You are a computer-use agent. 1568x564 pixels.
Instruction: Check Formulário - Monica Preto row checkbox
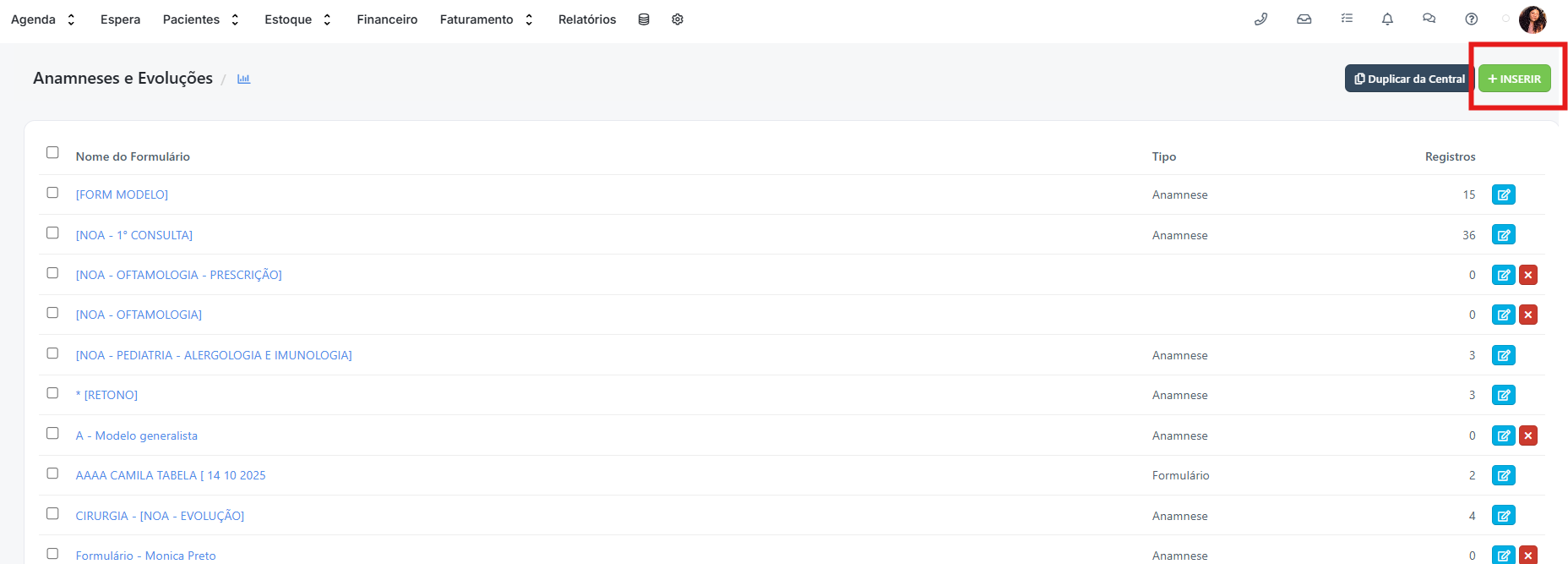(52, 554)
